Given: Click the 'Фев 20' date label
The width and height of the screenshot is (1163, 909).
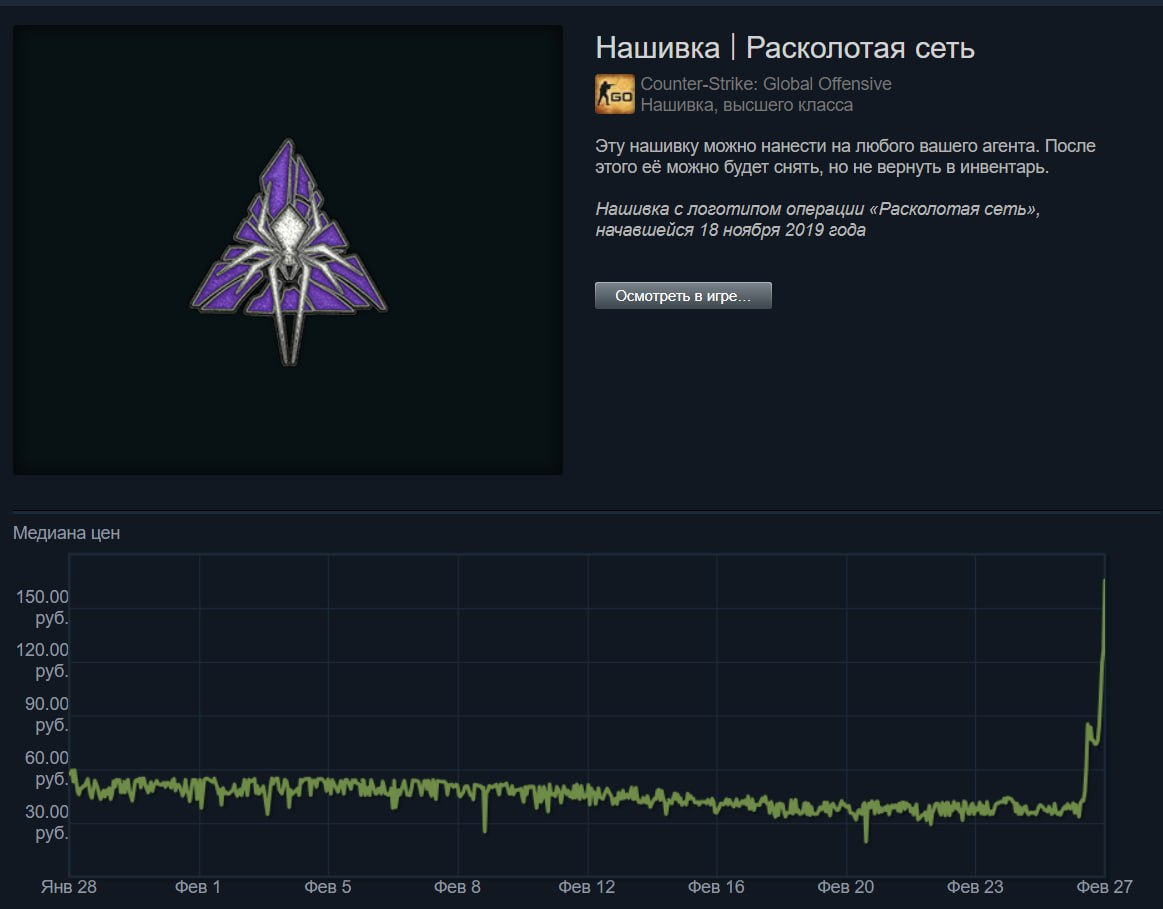Looking at the screenshot, I should point(846,887).
